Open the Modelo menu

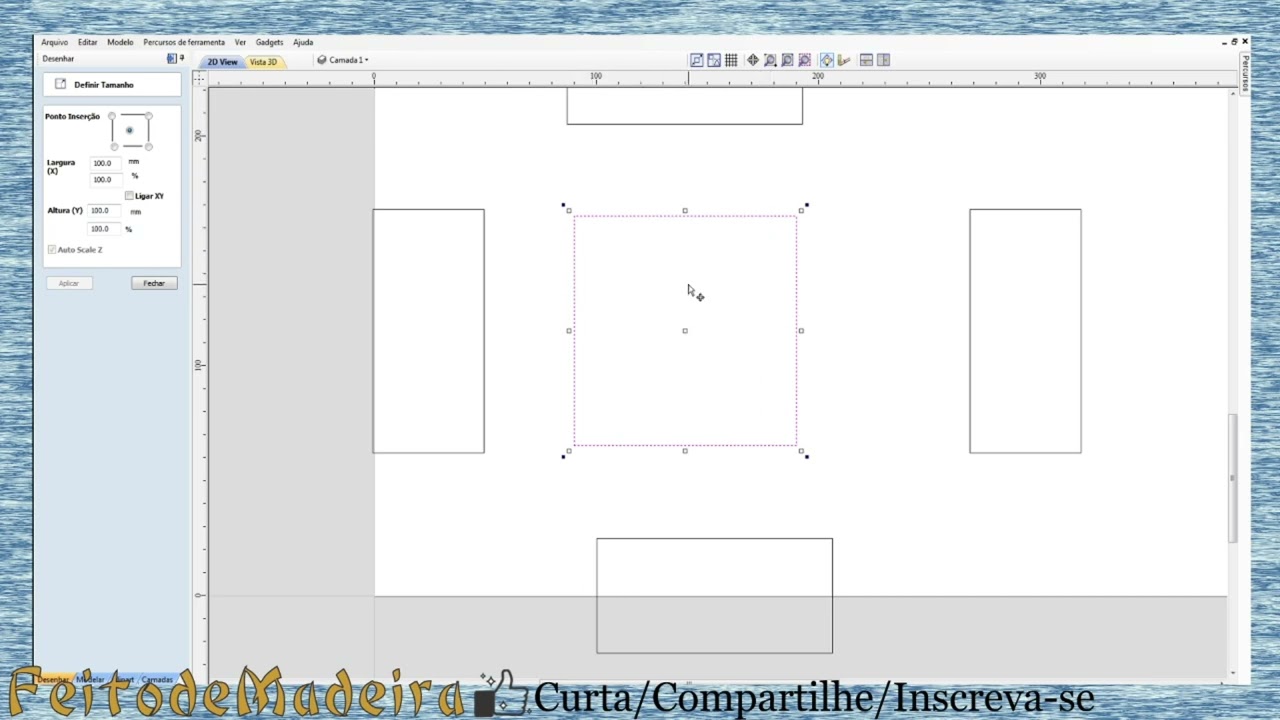tap(120, 42)
